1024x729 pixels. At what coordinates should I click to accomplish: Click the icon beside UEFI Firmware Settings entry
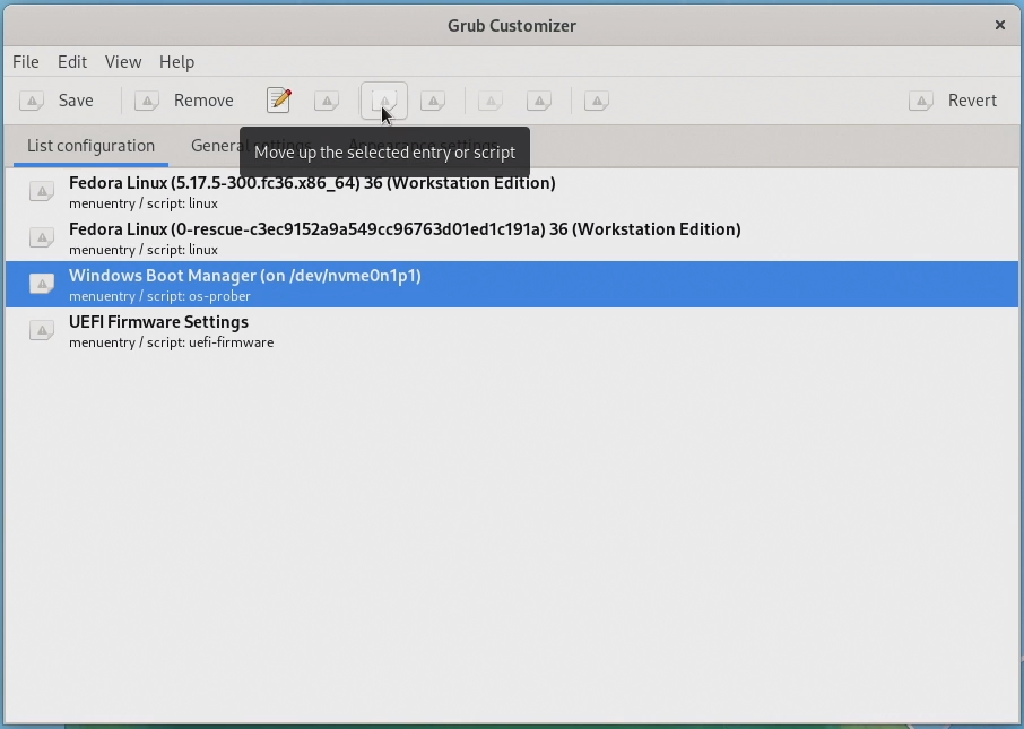(x=41, y=330)
